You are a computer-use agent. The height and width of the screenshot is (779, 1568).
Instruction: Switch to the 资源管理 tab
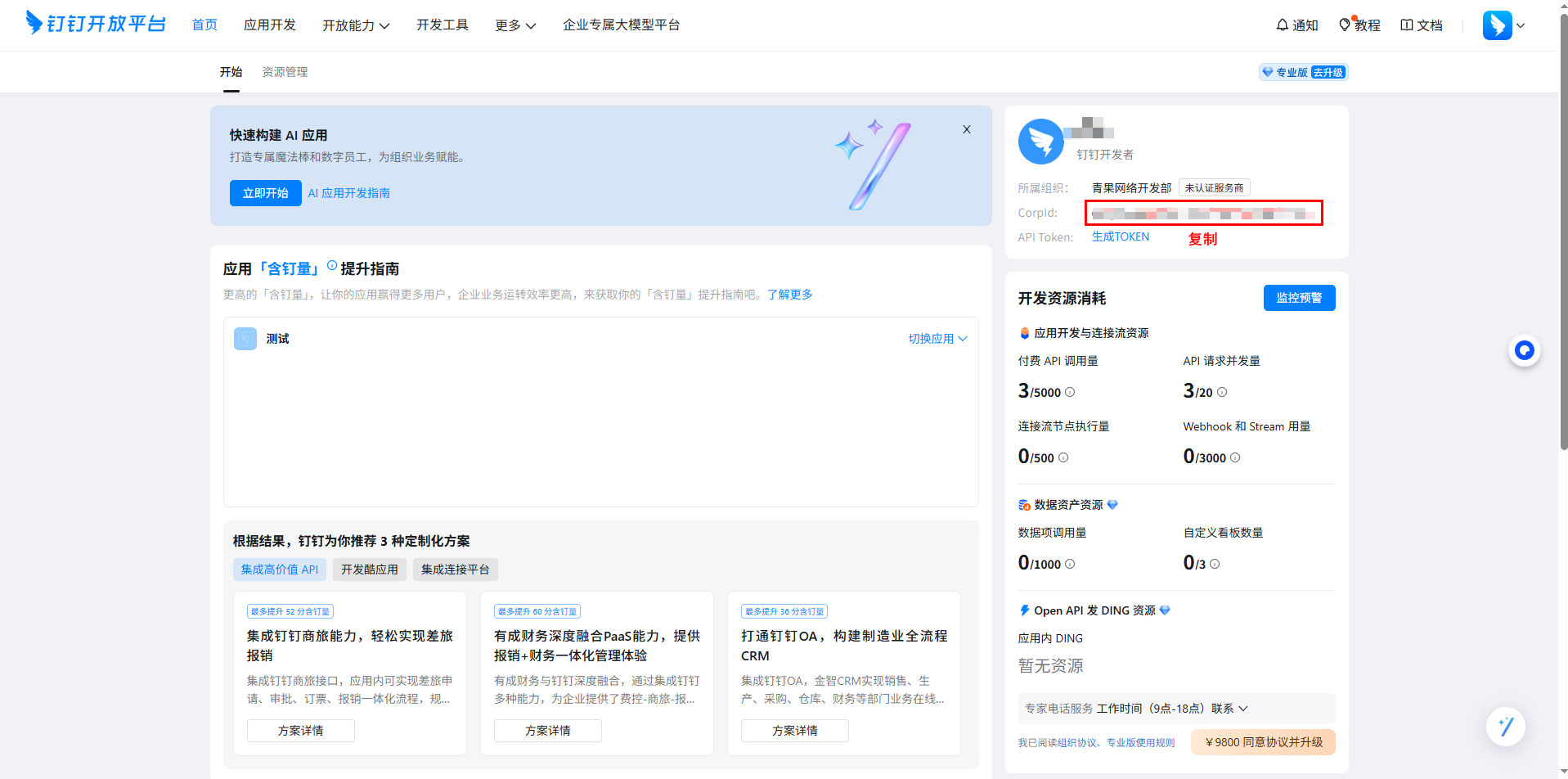285,72
